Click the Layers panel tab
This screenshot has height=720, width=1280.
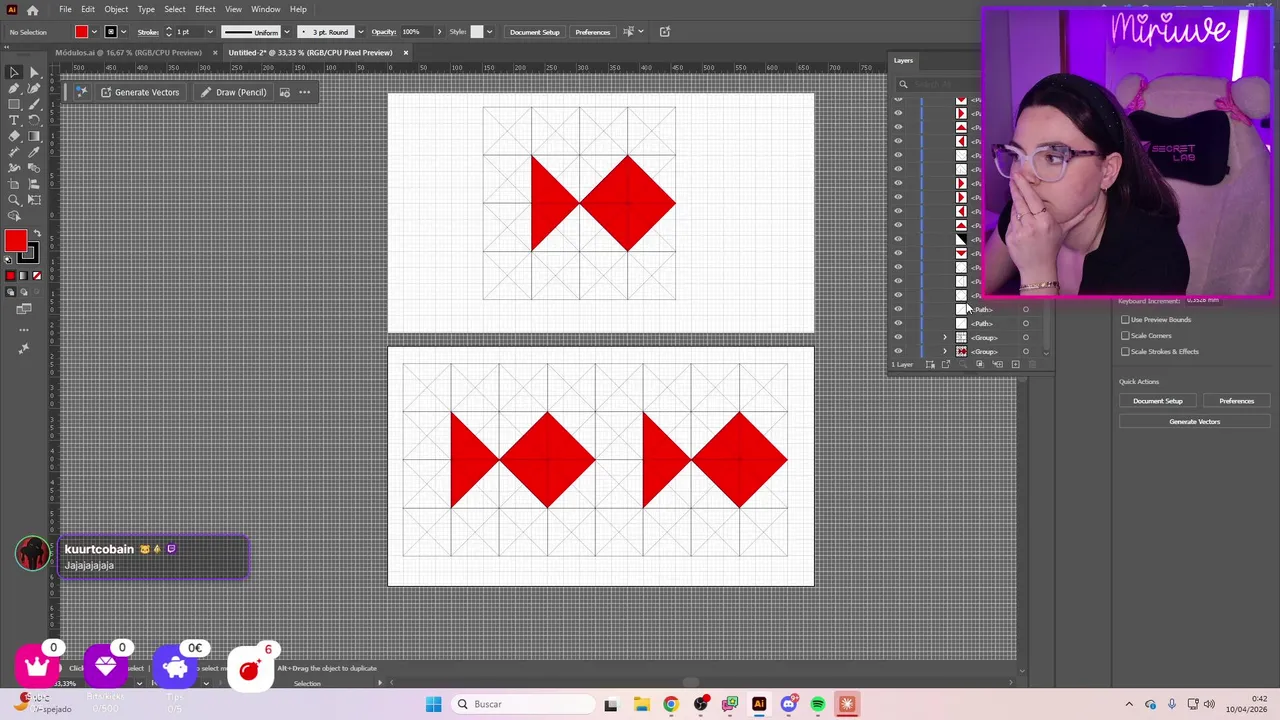[903, 61]
